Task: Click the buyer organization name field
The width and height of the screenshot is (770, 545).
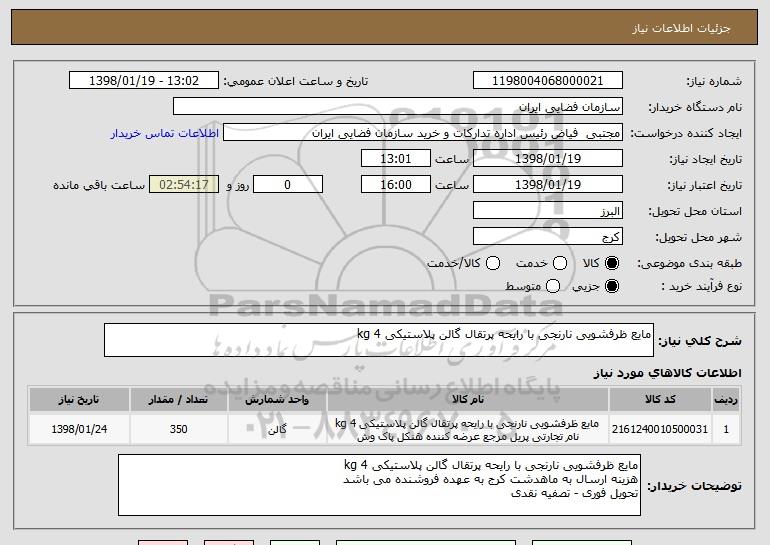Action: tap(398, 107)
